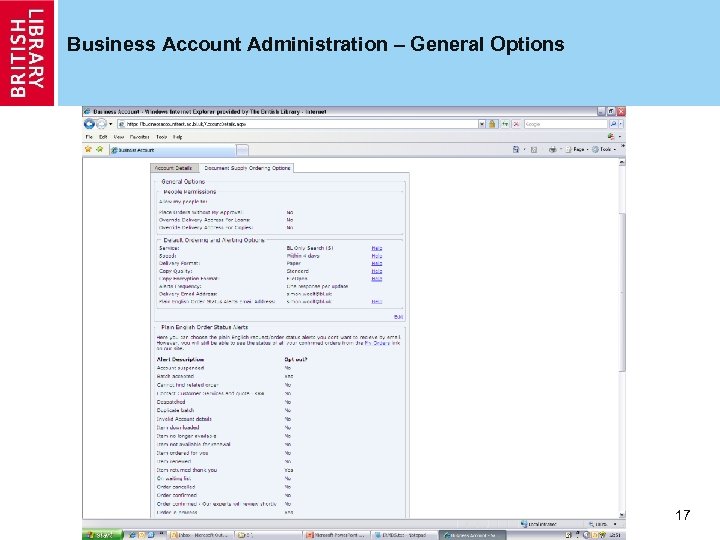Click the address bar URL field

click(298, 124)
